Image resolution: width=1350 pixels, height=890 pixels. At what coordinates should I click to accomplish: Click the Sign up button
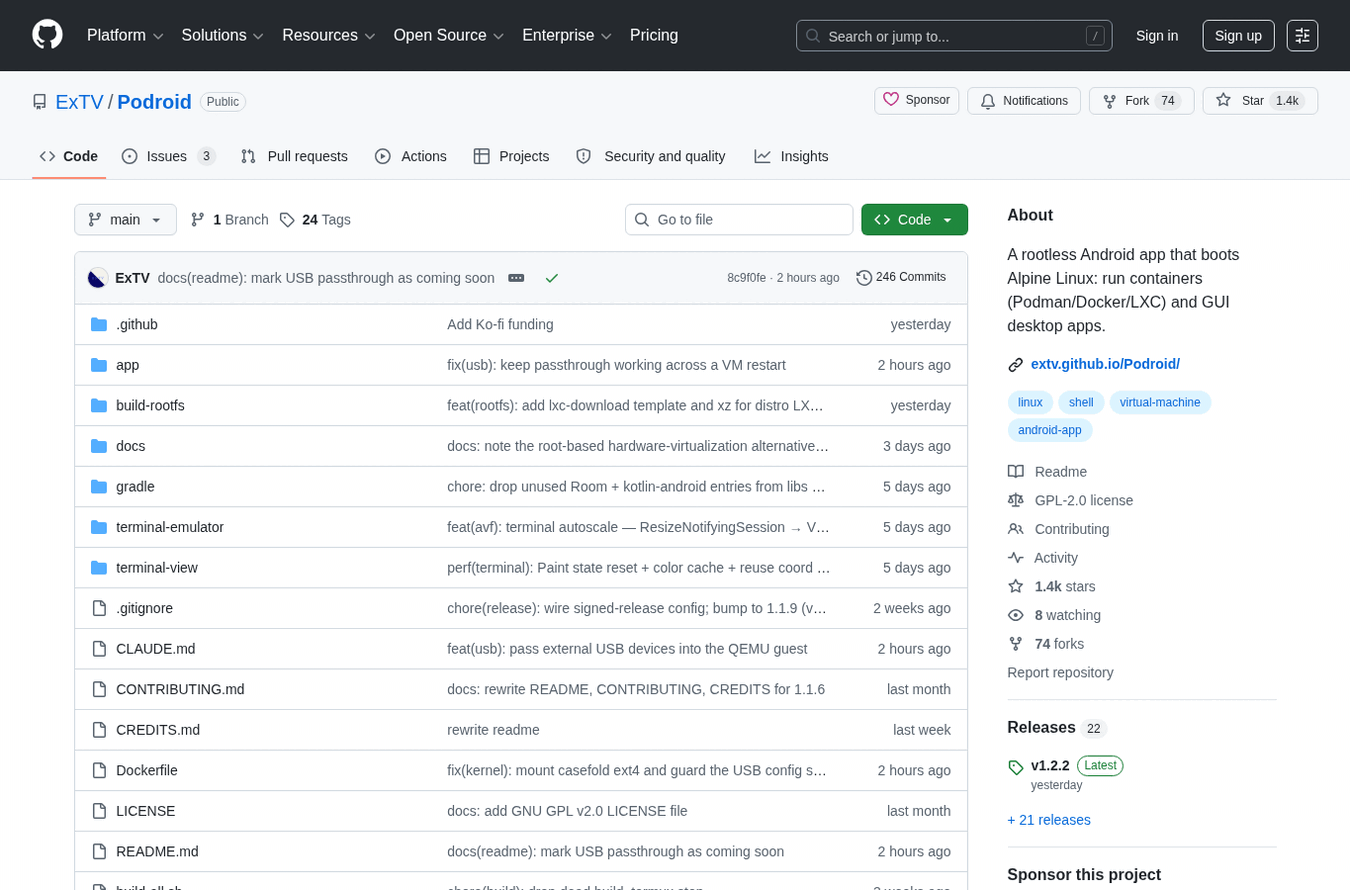point(1238,36)
